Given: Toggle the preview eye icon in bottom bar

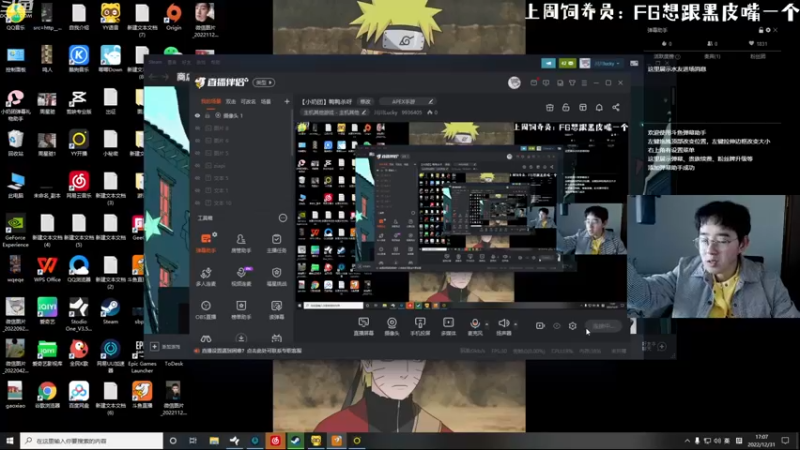Looking at the screenshot, I should tap(557, 326).
